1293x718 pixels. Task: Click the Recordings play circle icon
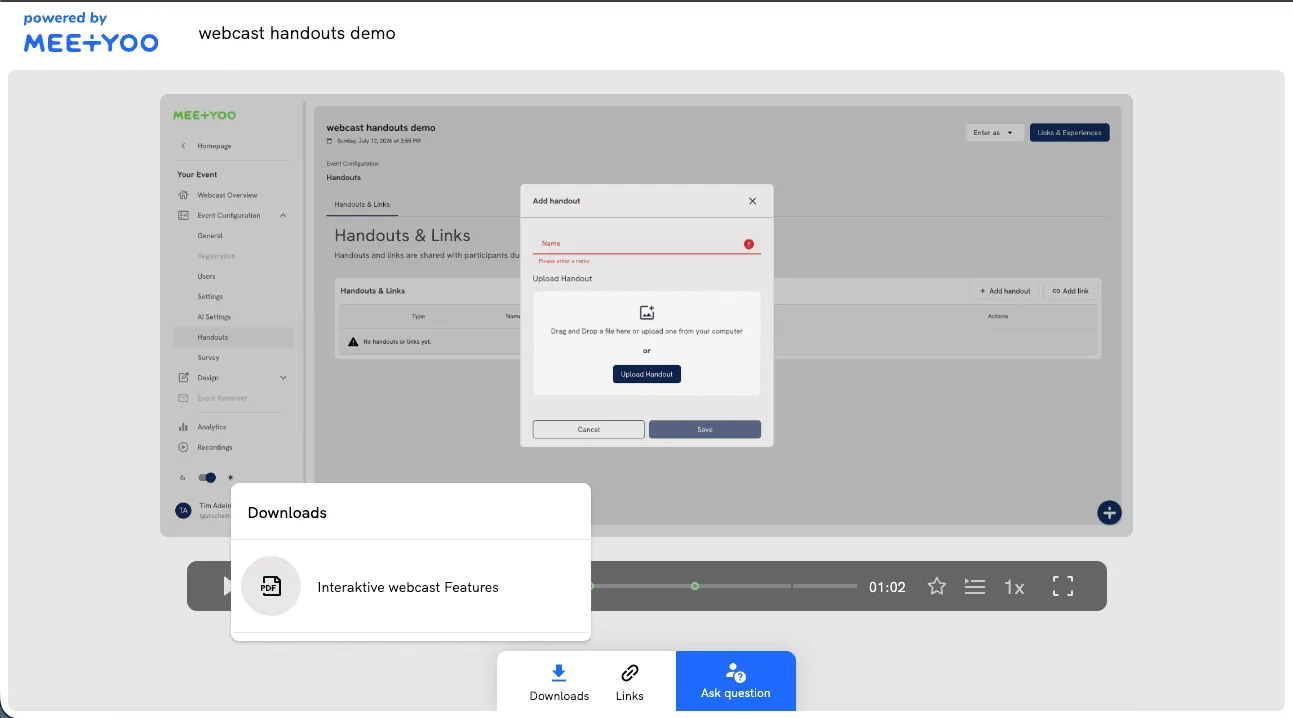183,447
